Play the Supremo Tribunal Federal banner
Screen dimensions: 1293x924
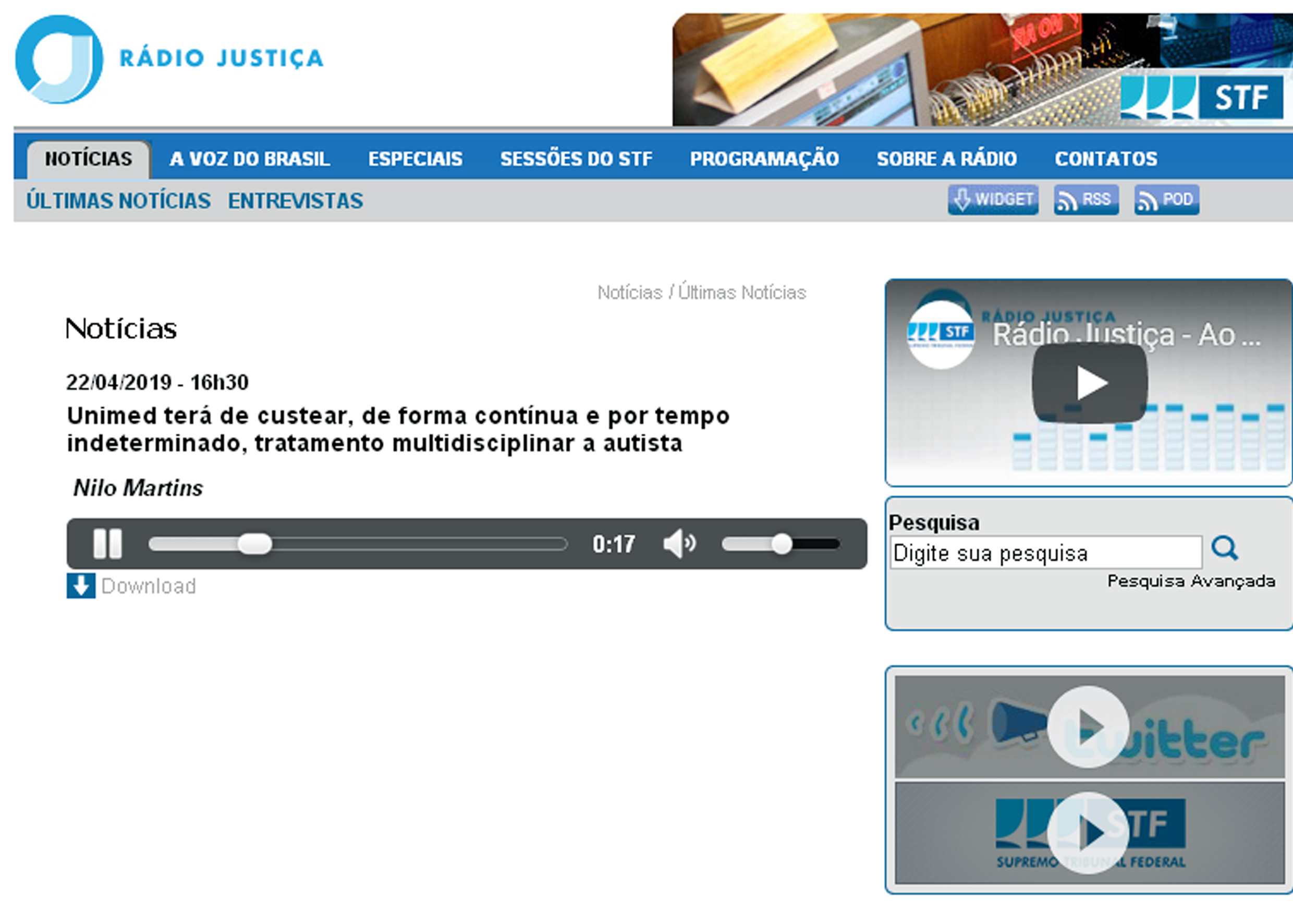click(1088, 833)
